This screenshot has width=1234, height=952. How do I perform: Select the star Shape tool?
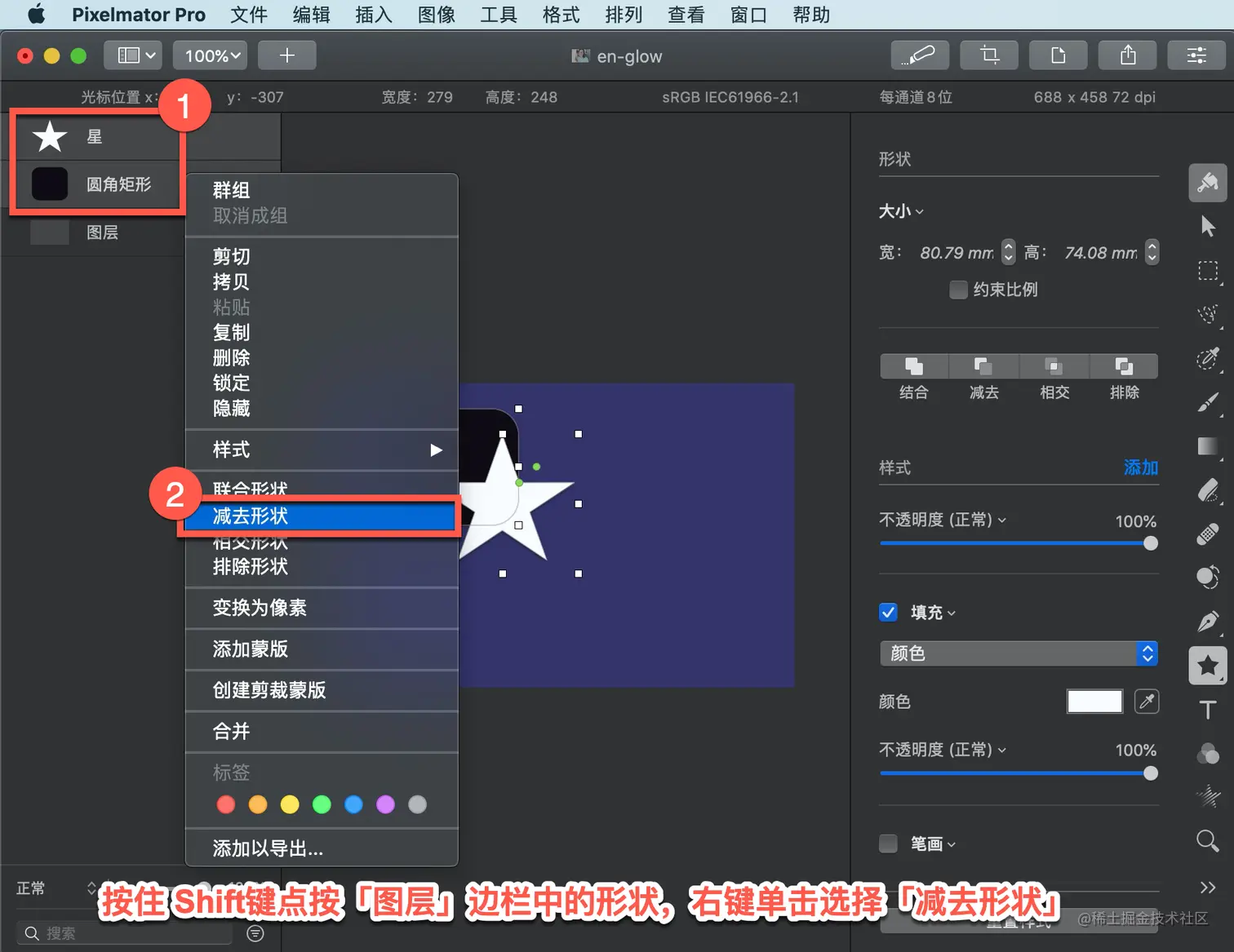click(x=1208, y=666)
